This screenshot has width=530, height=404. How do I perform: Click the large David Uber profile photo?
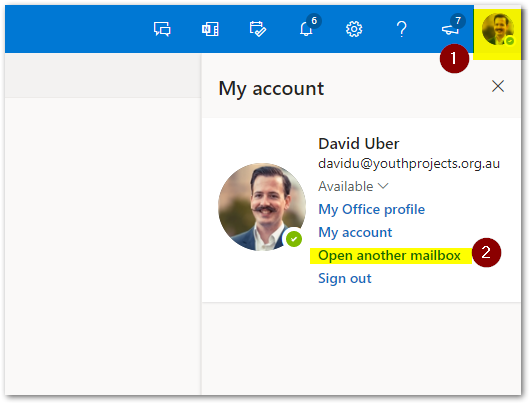[262, 207]
